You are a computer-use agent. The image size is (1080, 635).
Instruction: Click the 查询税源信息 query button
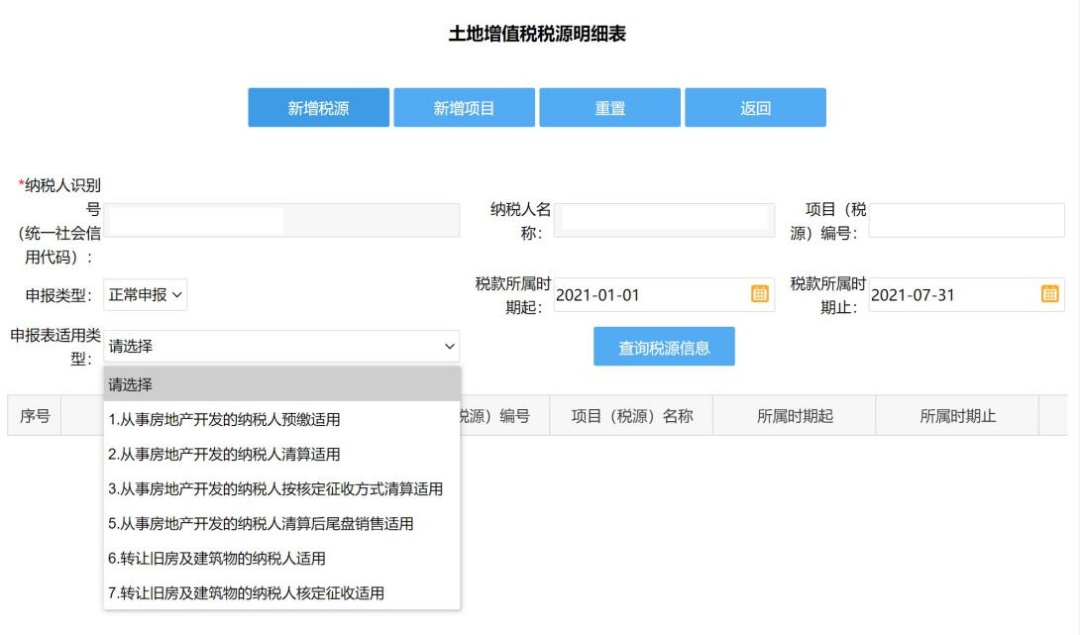point(664,345)
